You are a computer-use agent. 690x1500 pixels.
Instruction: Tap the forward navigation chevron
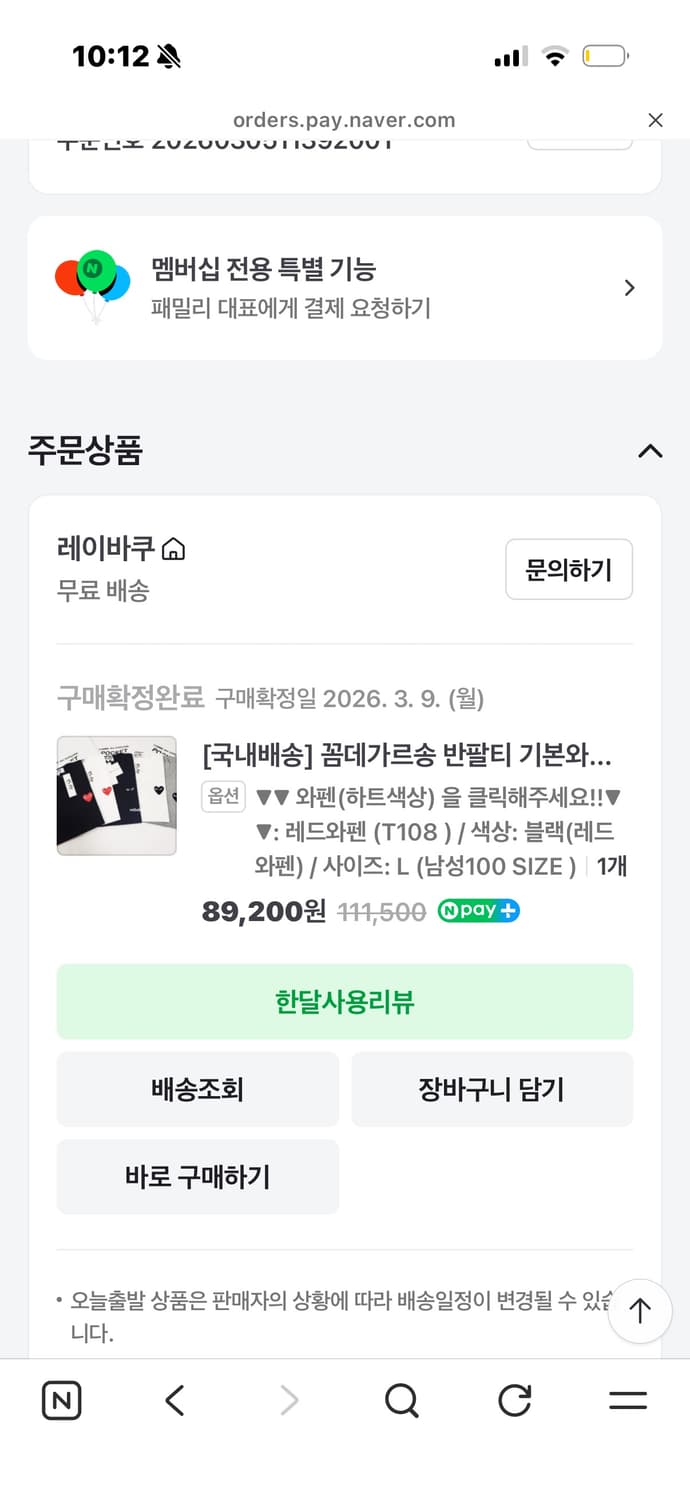coord(288,1400)
